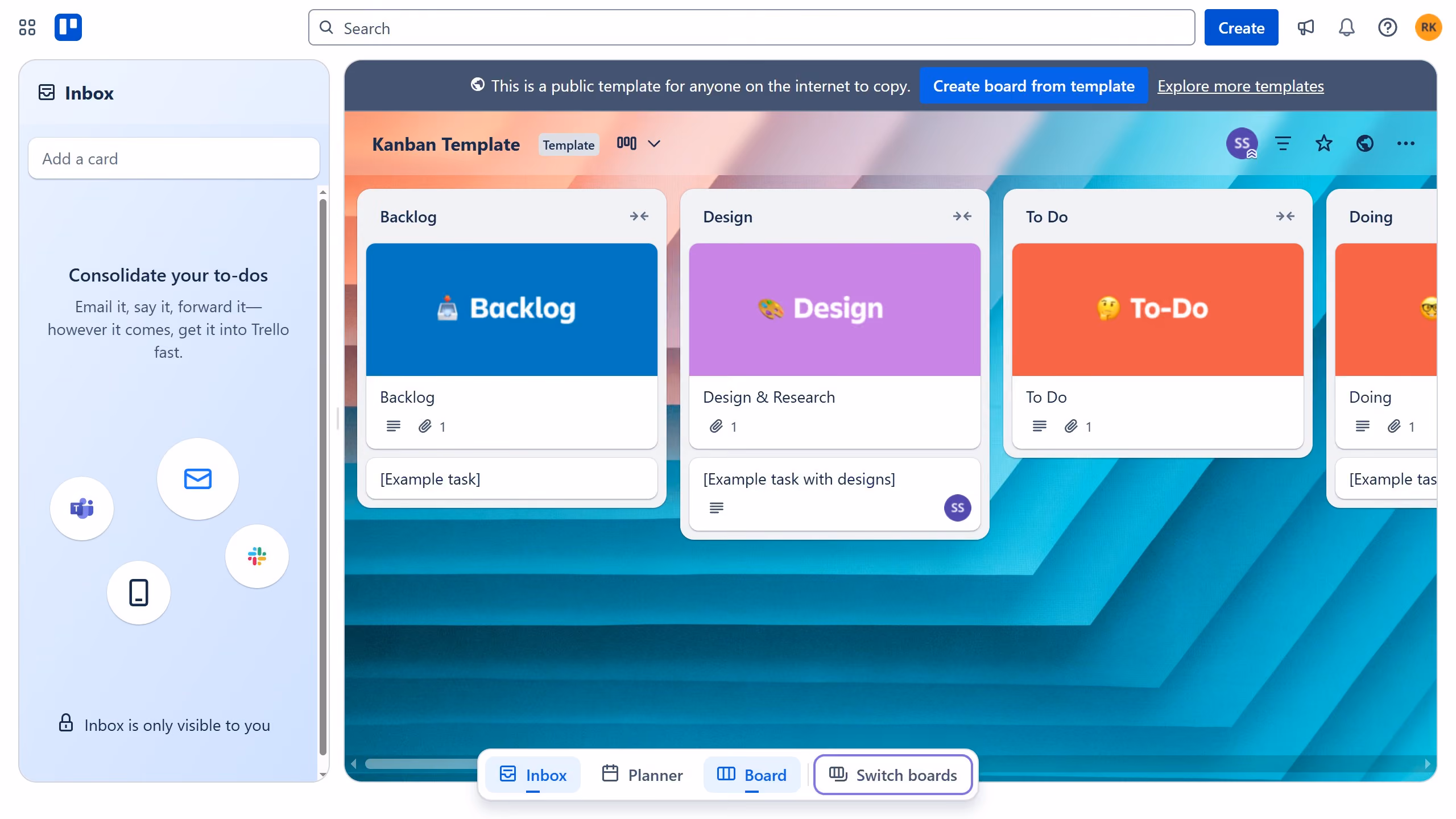1456x819 pixels.
Task: Open the Planner tab
Action: point(642,775)
